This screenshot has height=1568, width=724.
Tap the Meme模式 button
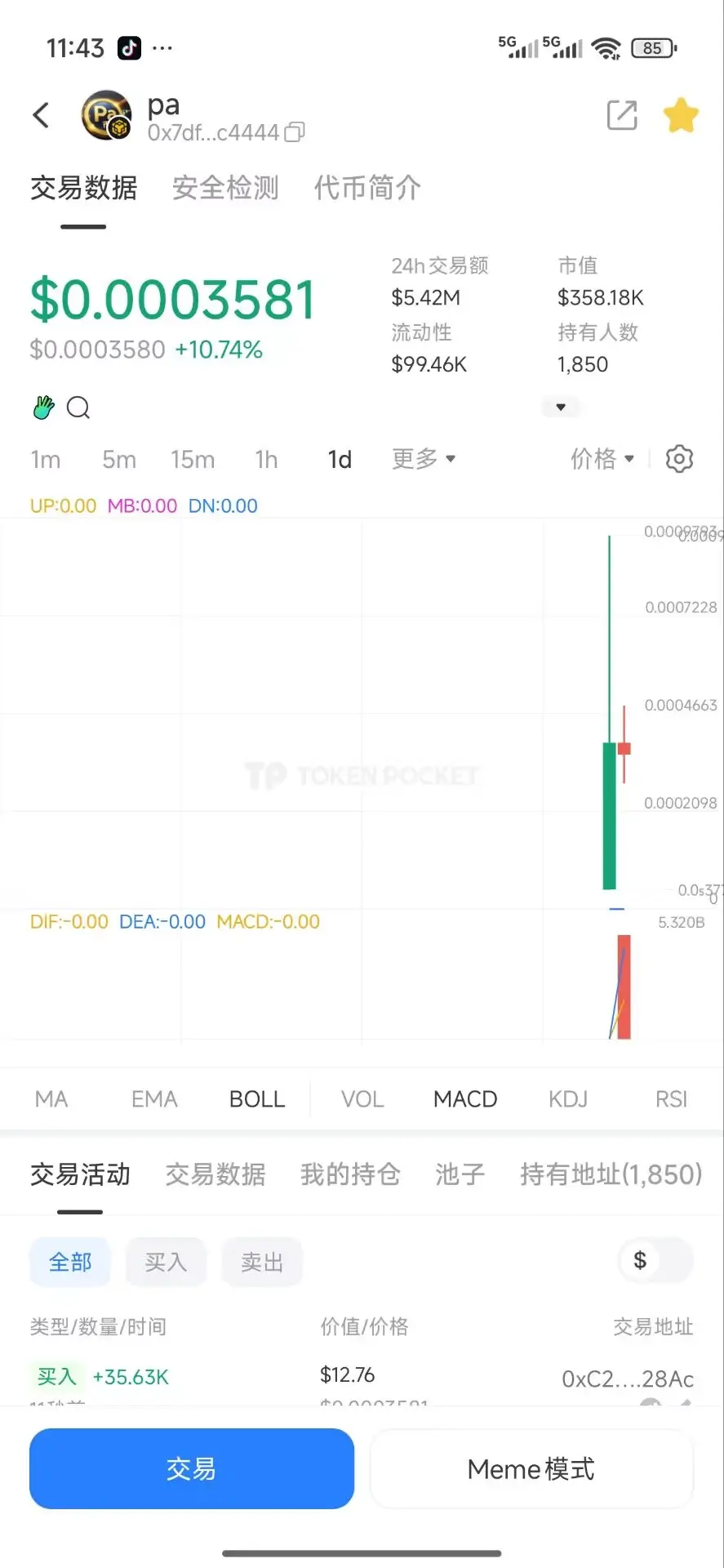pyautogui.click(x=531, y=1469)
